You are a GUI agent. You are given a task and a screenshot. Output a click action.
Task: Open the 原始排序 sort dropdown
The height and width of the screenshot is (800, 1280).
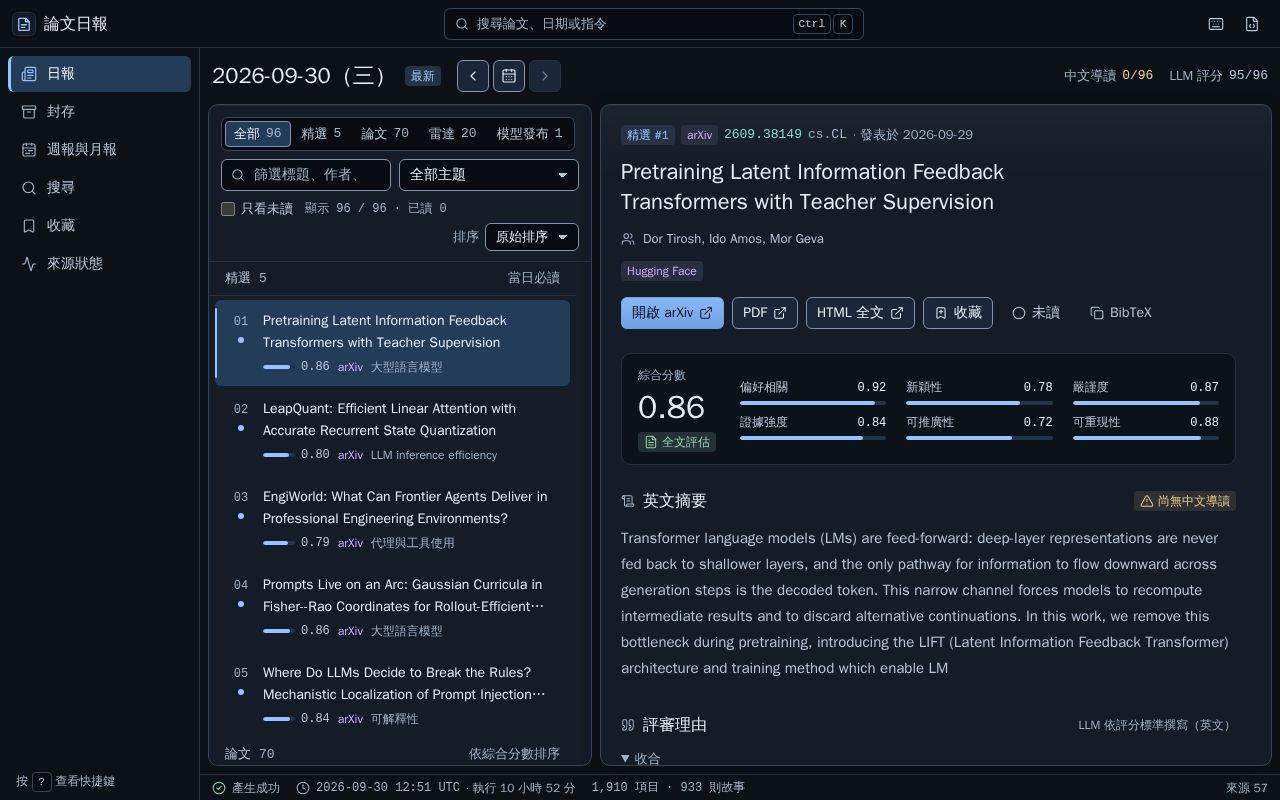coord(532,237)
